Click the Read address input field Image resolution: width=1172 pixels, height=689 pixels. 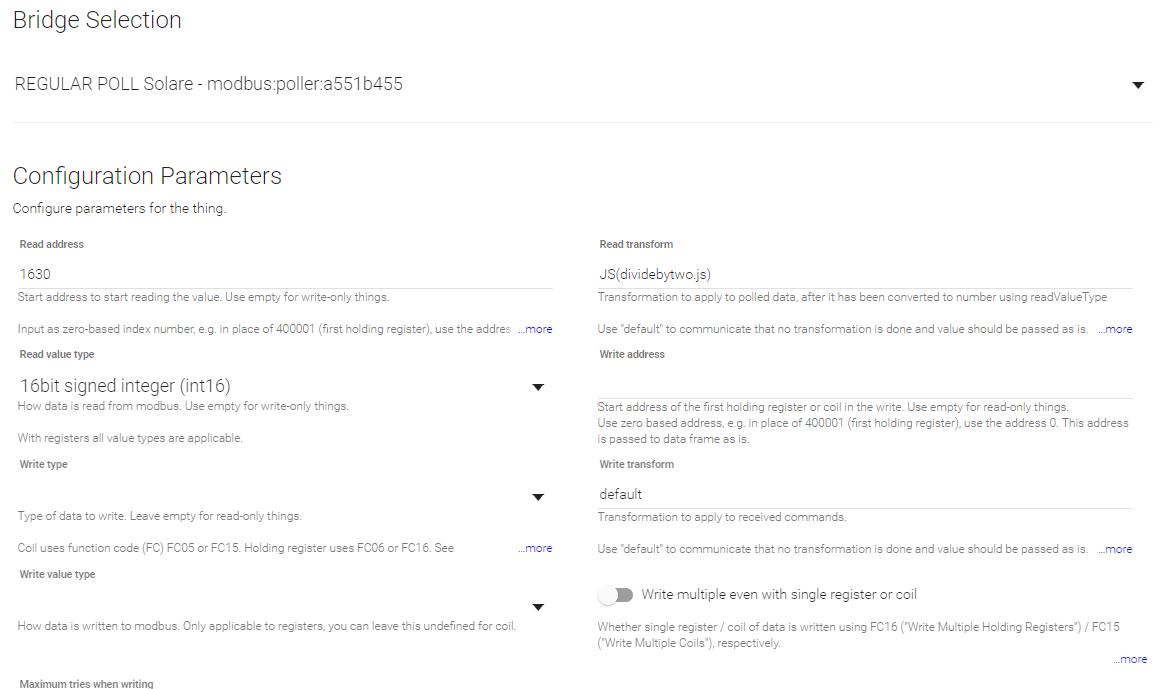[x=285, y=274]
